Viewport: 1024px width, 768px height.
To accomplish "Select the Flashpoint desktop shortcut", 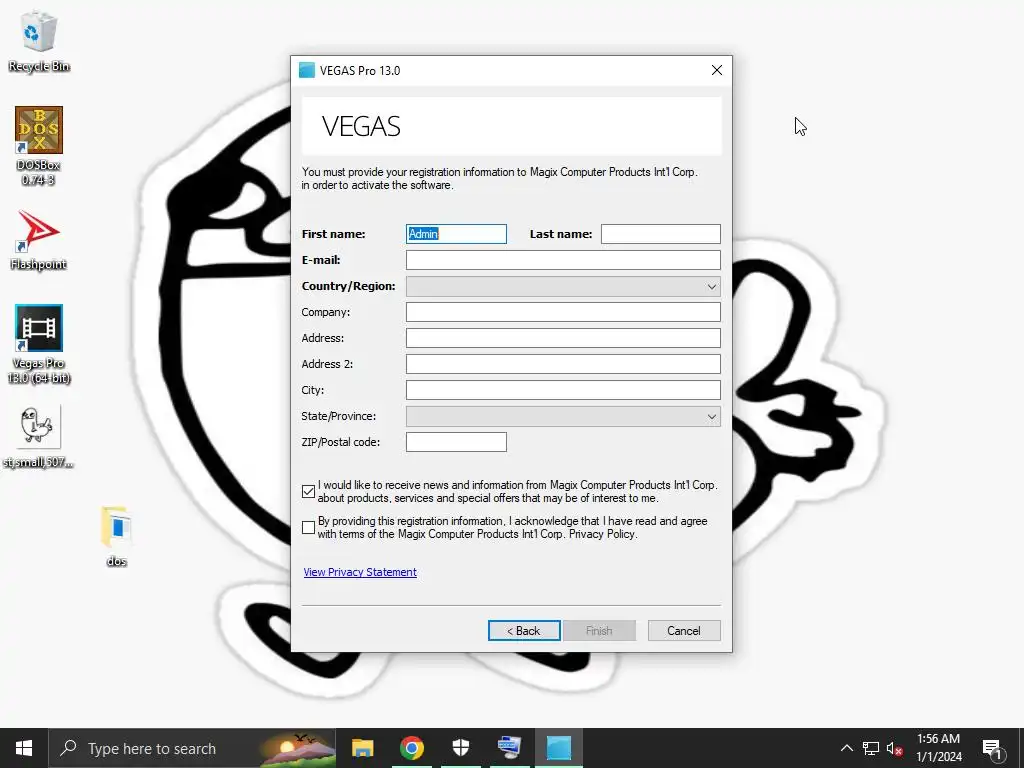I will click(x=39, y=240).
